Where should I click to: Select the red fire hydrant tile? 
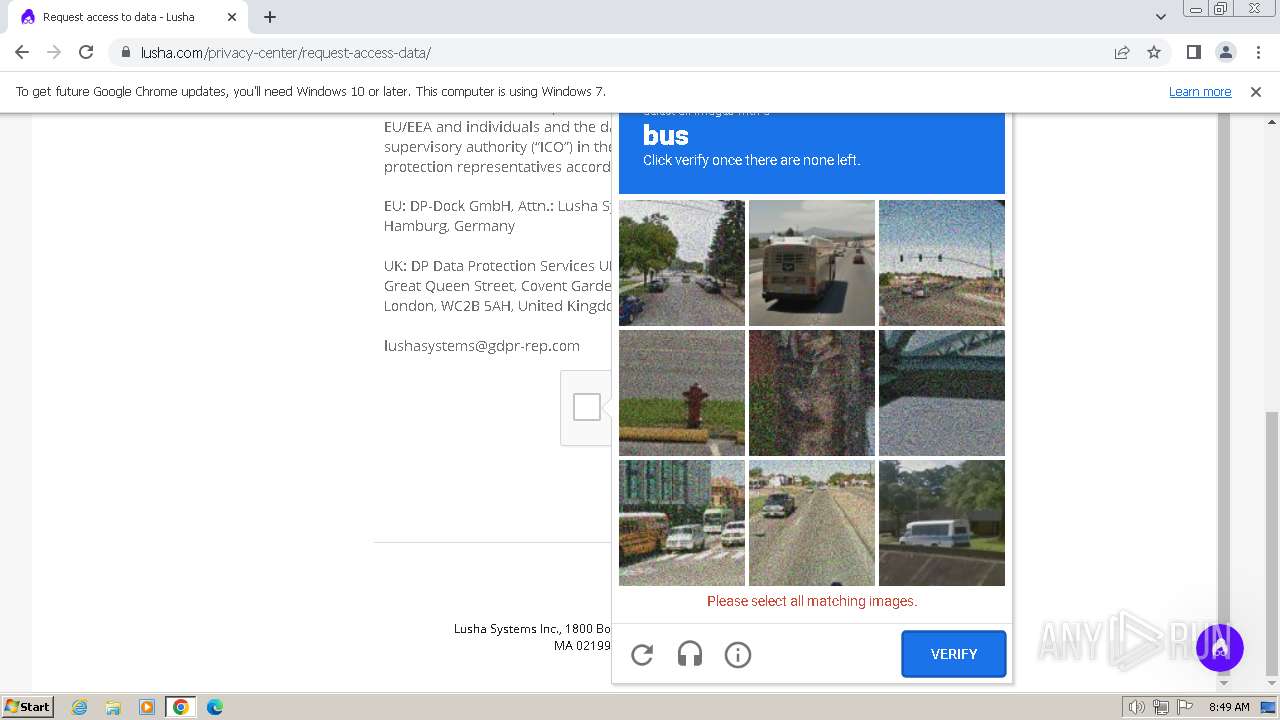pyautogui.click(x=682, y=393)
